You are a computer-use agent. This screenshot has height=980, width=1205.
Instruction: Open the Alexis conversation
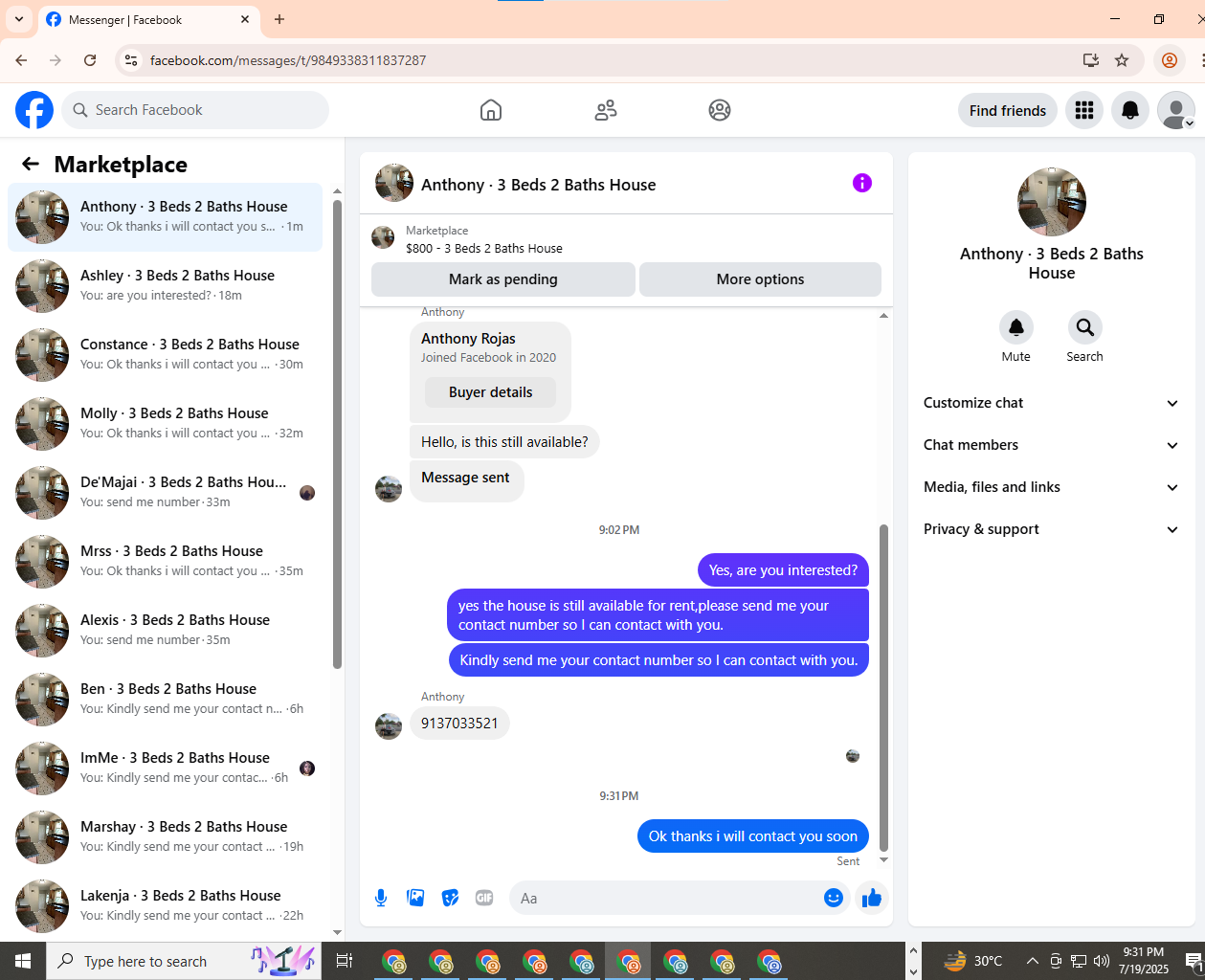166,631
